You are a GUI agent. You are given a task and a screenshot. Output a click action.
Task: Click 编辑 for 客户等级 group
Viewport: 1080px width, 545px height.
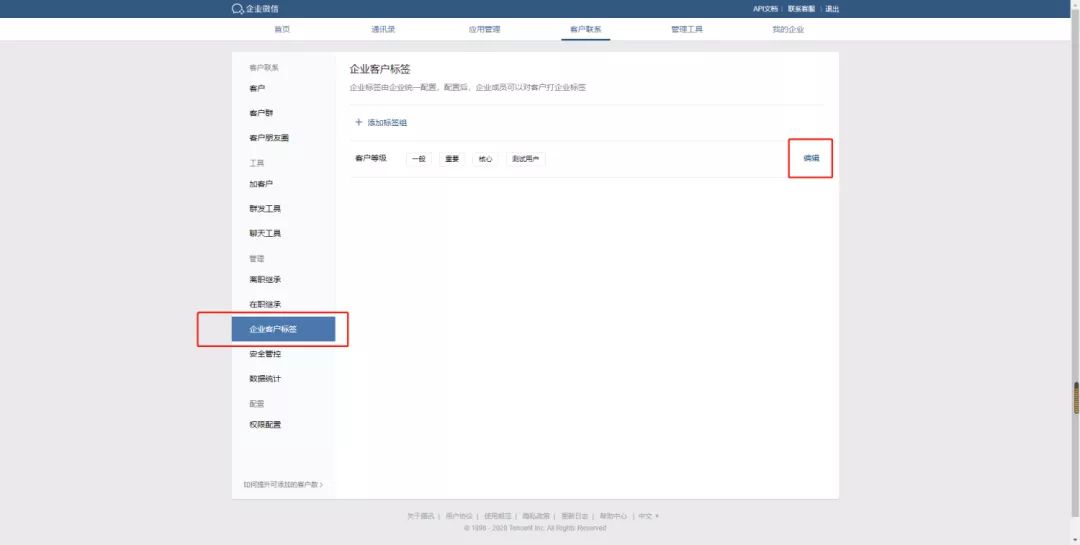click(811, 158)
